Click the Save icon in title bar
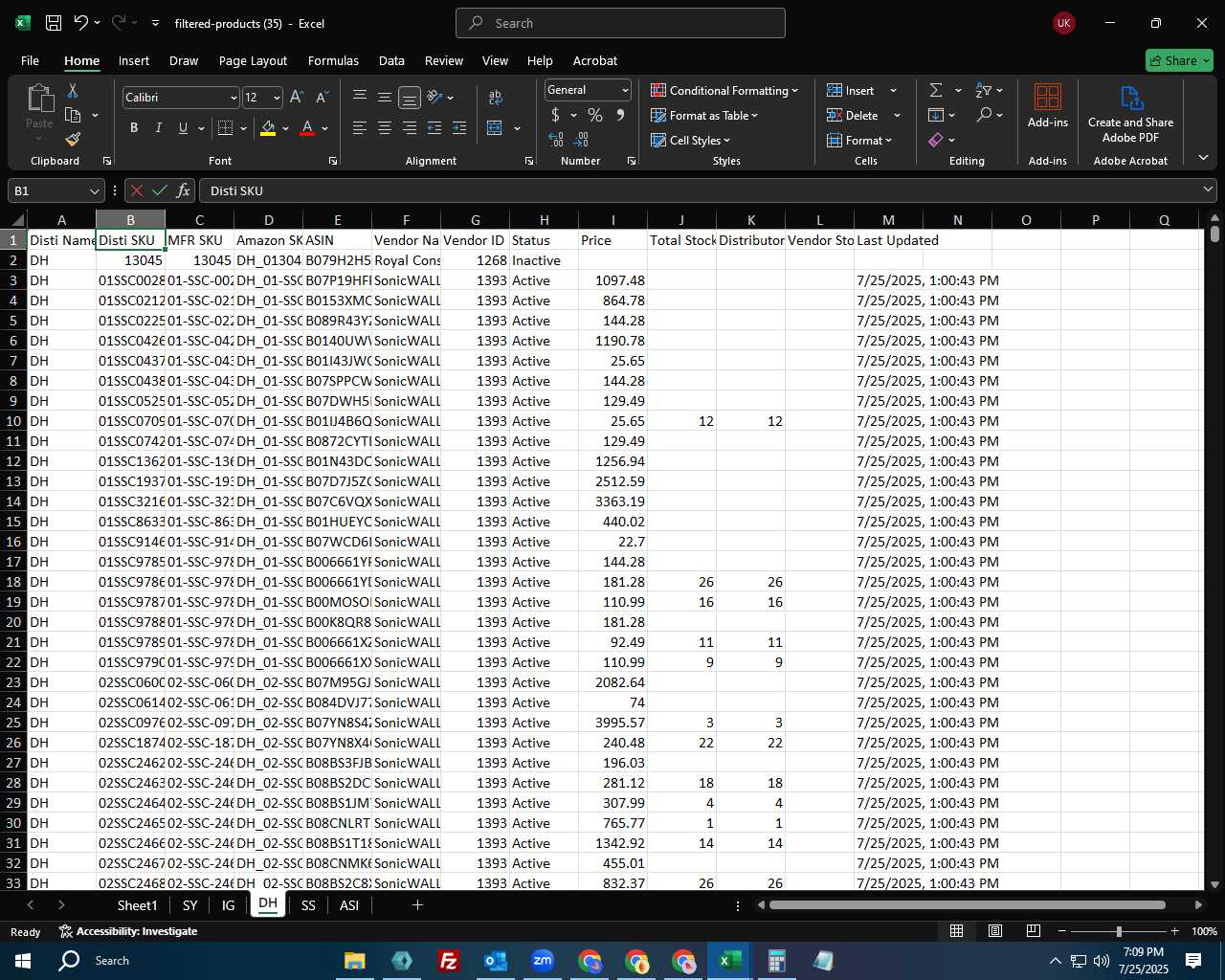1225x980 pixels. click(x=54, y=23)
